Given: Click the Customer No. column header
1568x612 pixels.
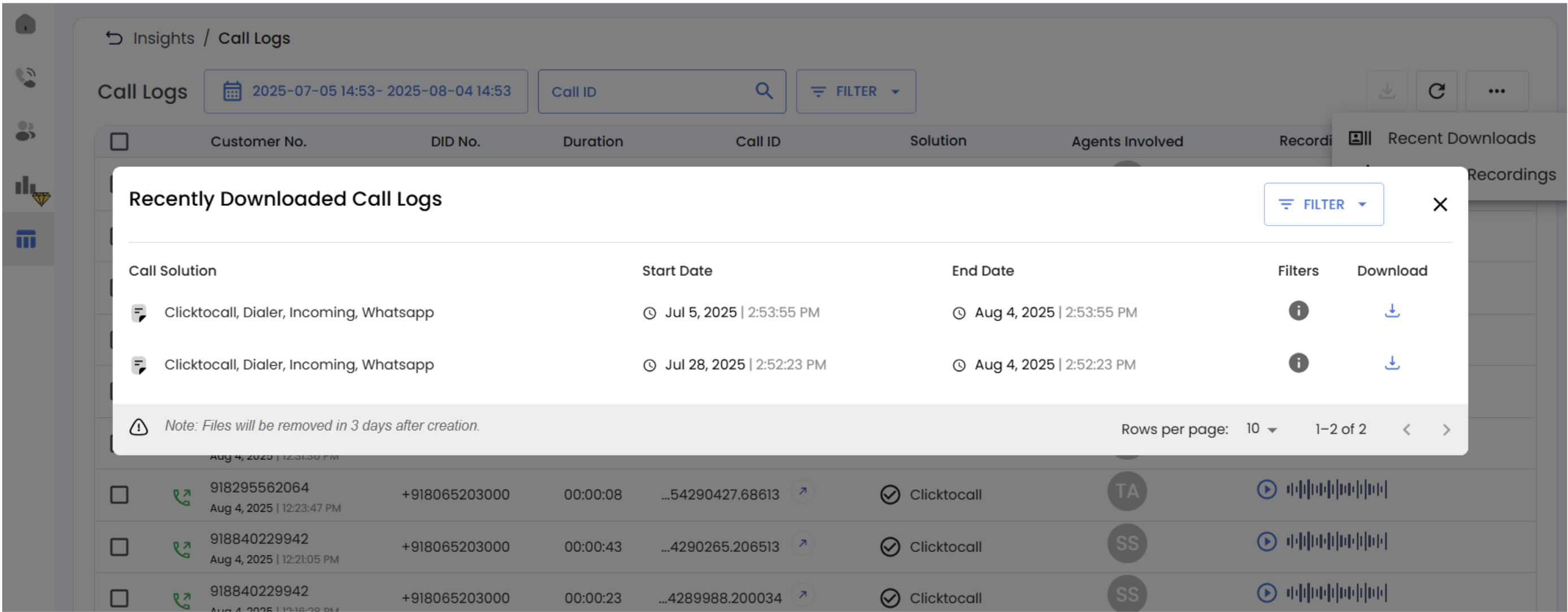Looking at the screenshot, I should tap(258, 142).
